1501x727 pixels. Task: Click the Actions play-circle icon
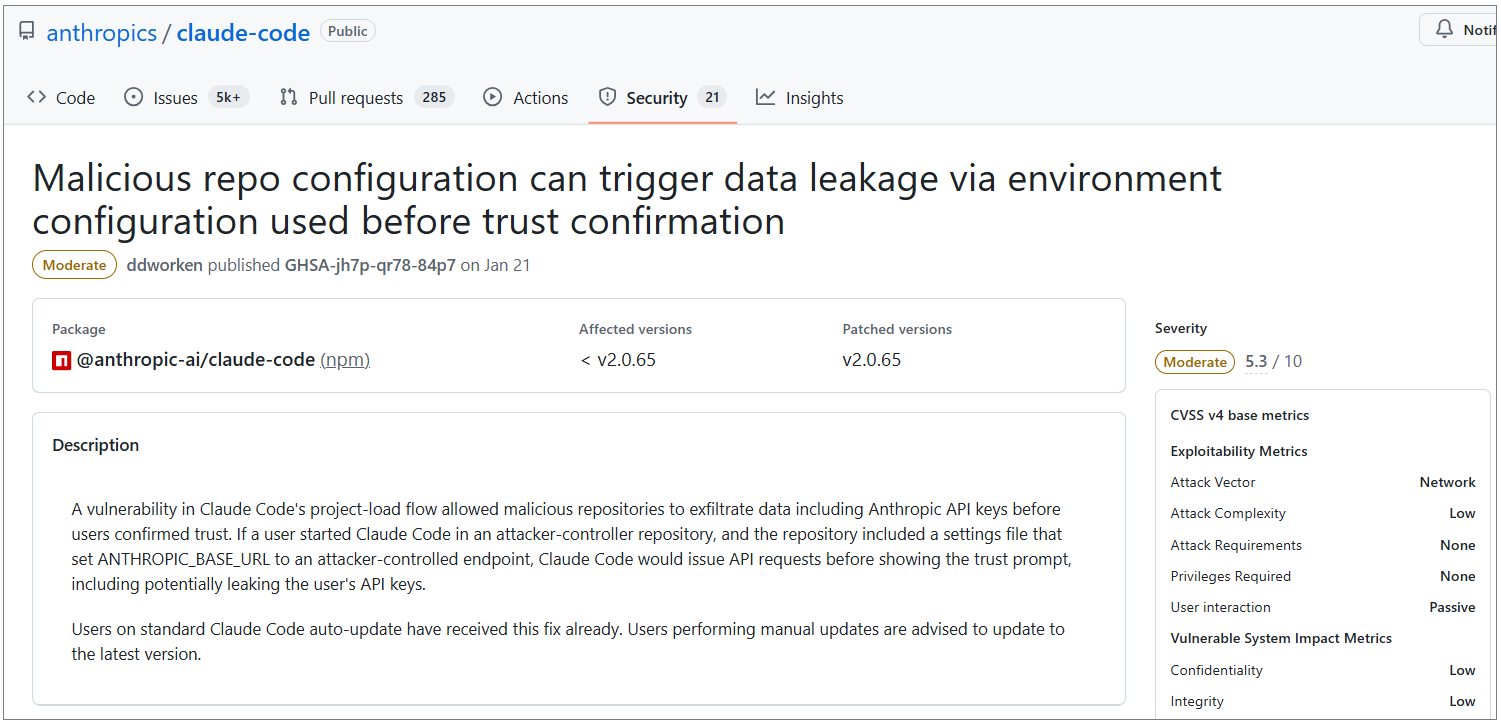pos(492,97)
